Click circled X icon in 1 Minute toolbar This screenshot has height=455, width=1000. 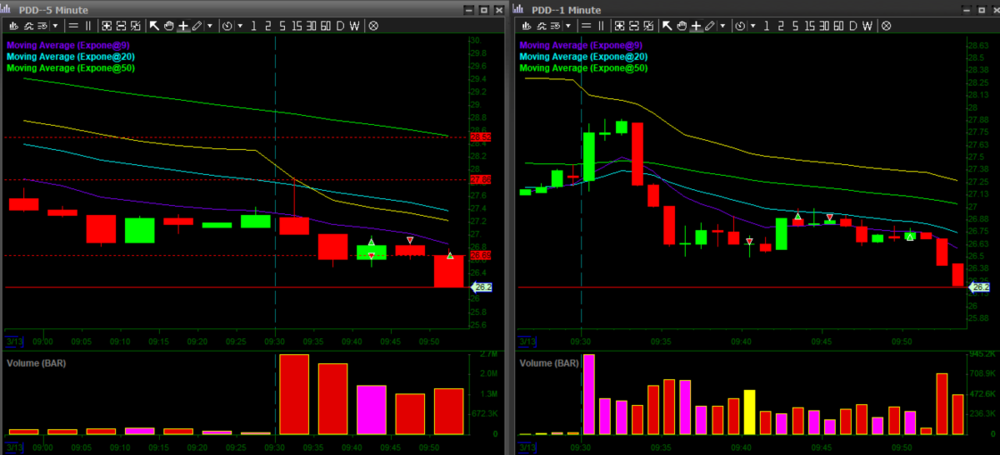pos(884,25)
